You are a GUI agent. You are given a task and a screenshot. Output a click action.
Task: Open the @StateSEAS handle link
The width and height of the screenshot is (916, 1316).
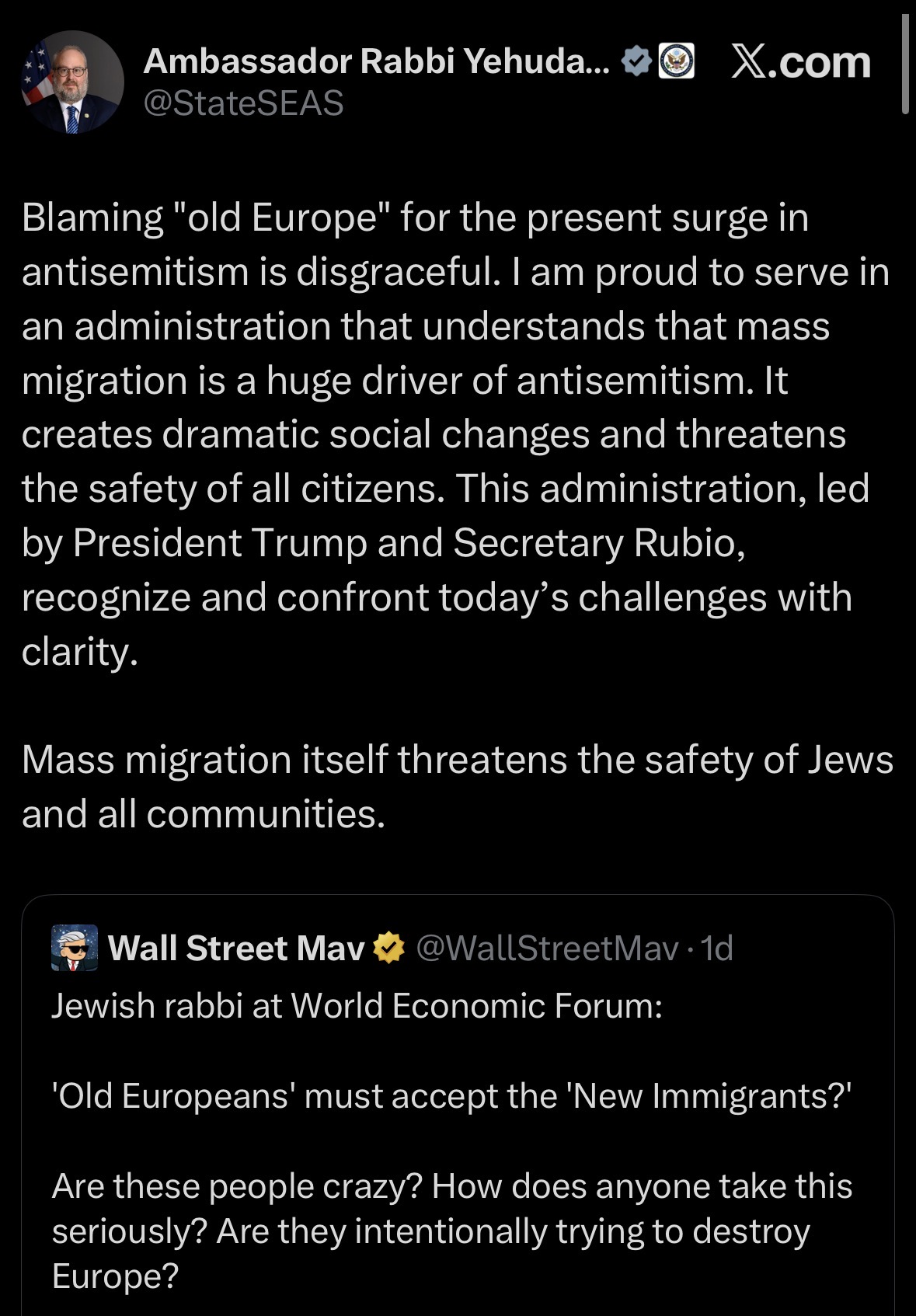(x=243, y=103)
